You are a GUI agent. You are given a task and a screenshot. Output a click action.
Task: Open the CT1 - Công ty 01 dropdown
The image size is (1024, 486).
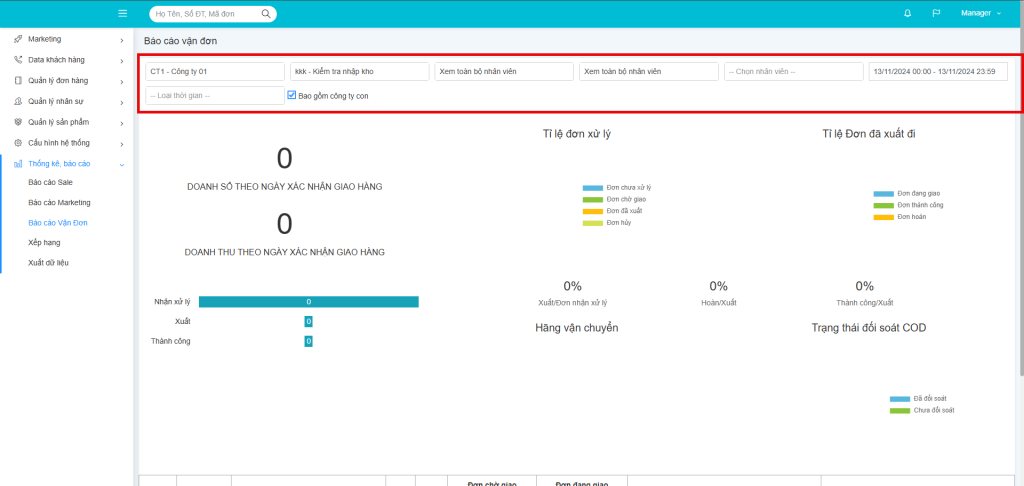point(214,72)
